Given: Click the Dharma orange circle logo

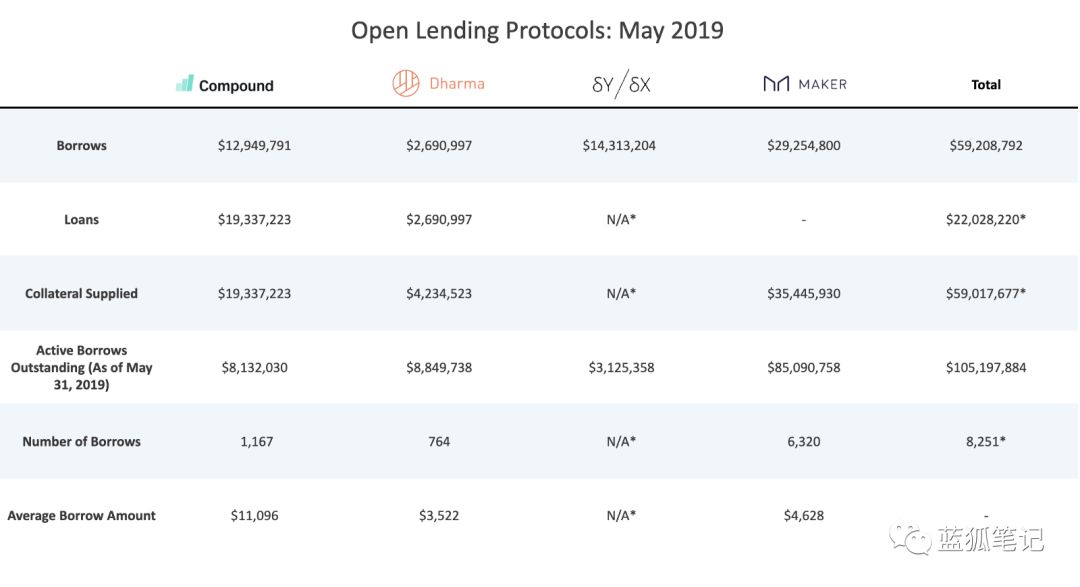Looking at the screenshot, I should click(x=406, y=83).
